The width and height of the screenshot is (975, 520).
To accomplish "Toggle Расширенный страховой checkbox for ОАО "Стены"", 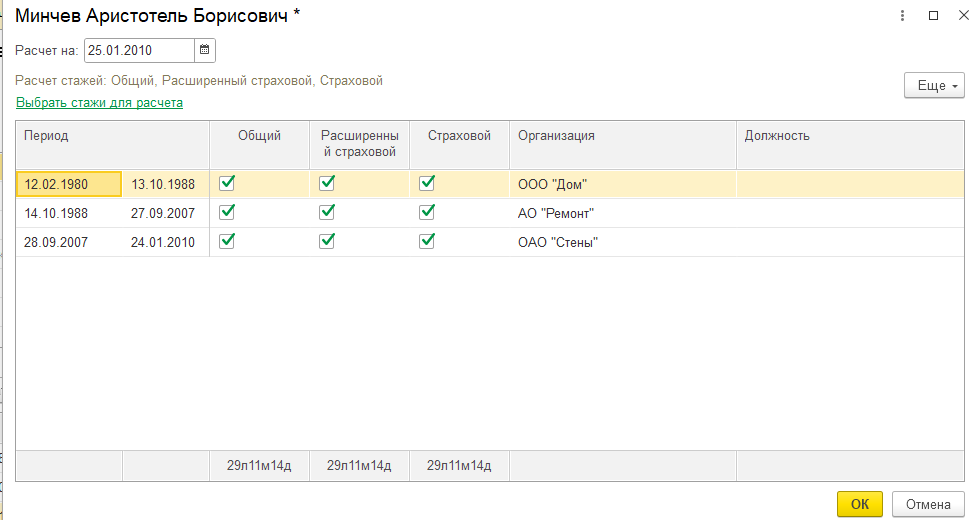I will pos(327,241).
